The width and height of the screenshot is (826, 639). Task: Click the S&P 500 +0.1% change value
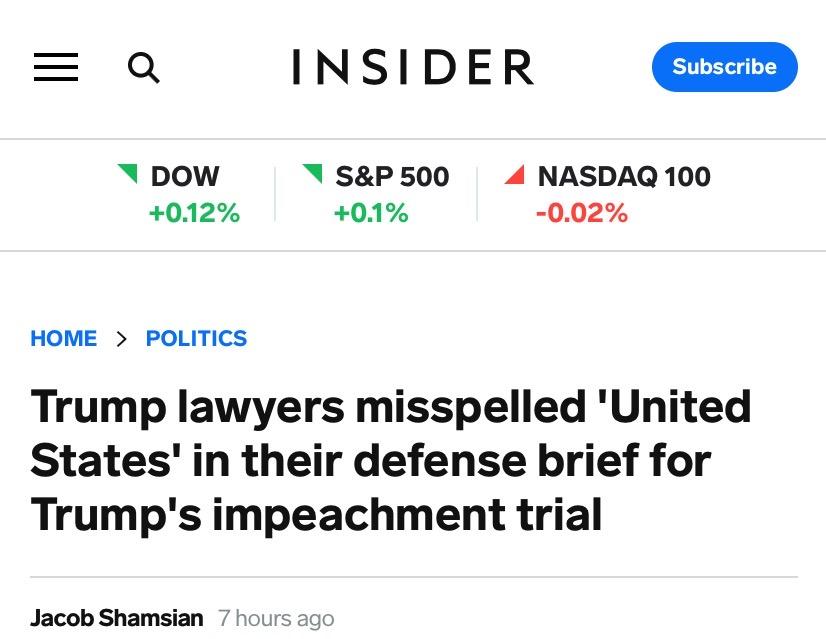pyautogui.click(x=371, y=212)
